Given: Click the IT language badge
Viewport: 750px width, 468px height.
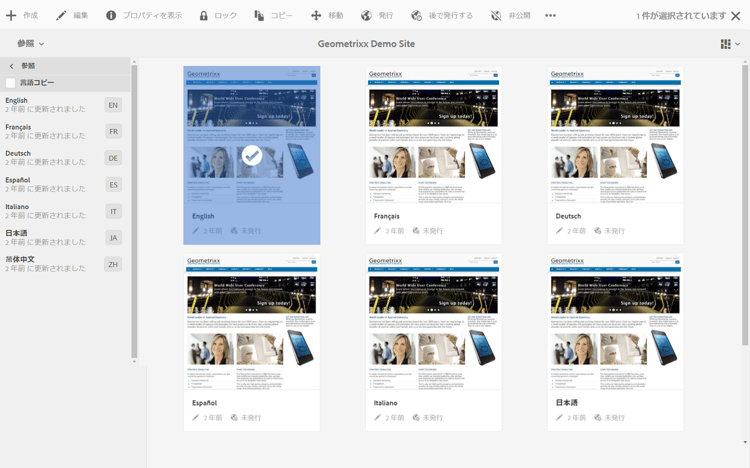Looking at the screenshot, I should (113, 212).
